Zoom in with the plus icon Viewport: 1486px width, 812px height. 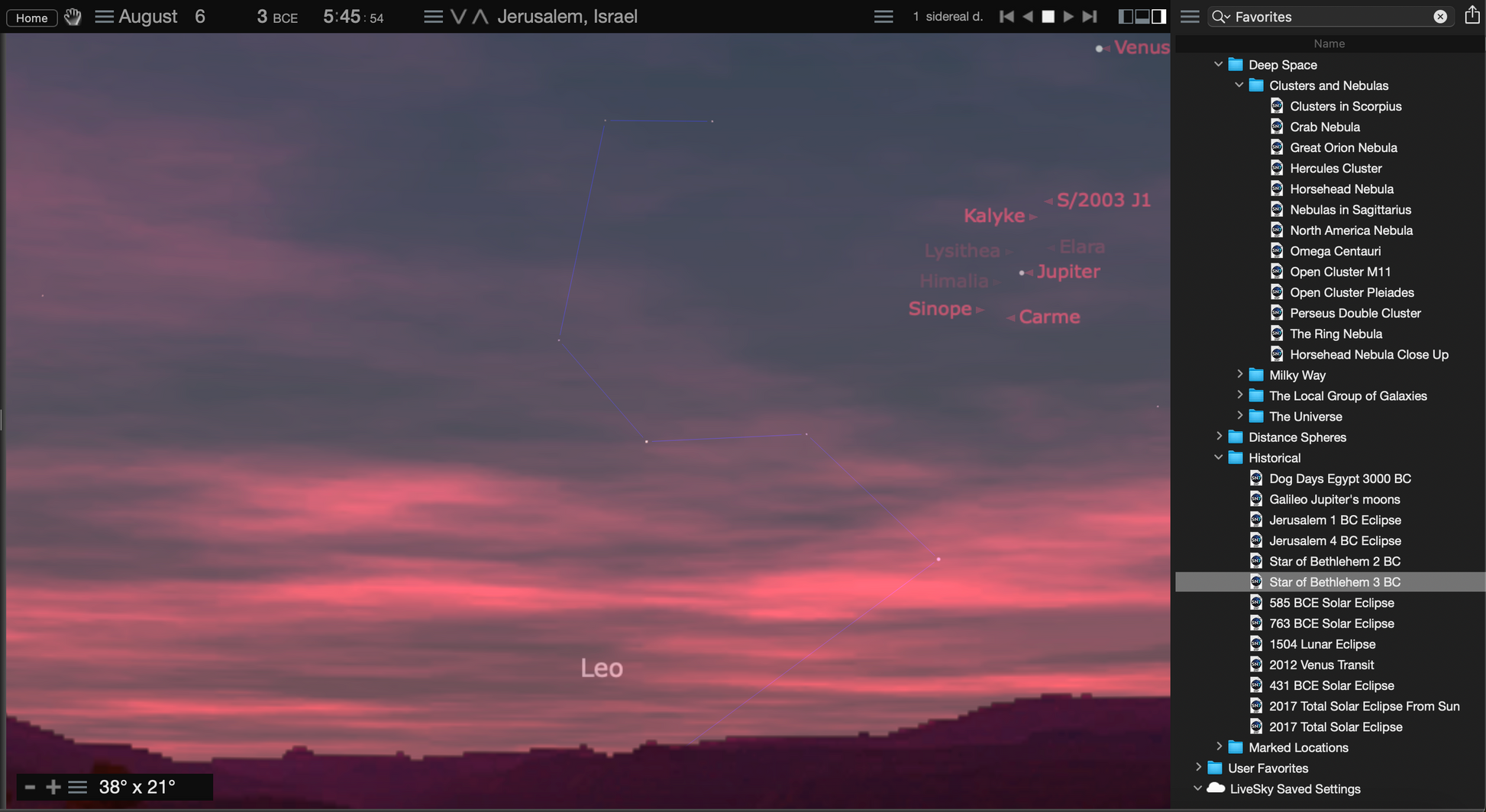[x=53, y=787]
